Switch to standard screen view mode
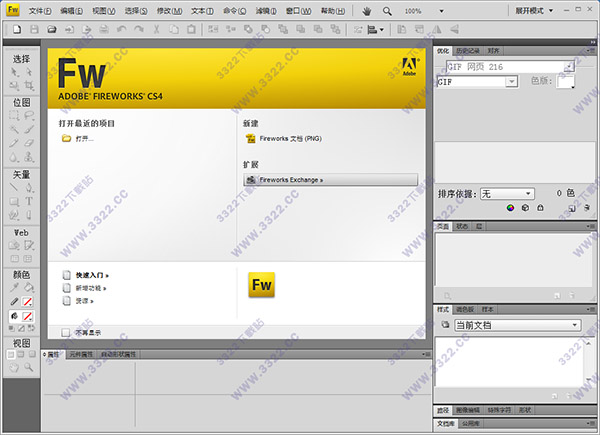The image size is (600, 435). pos(11,355)
